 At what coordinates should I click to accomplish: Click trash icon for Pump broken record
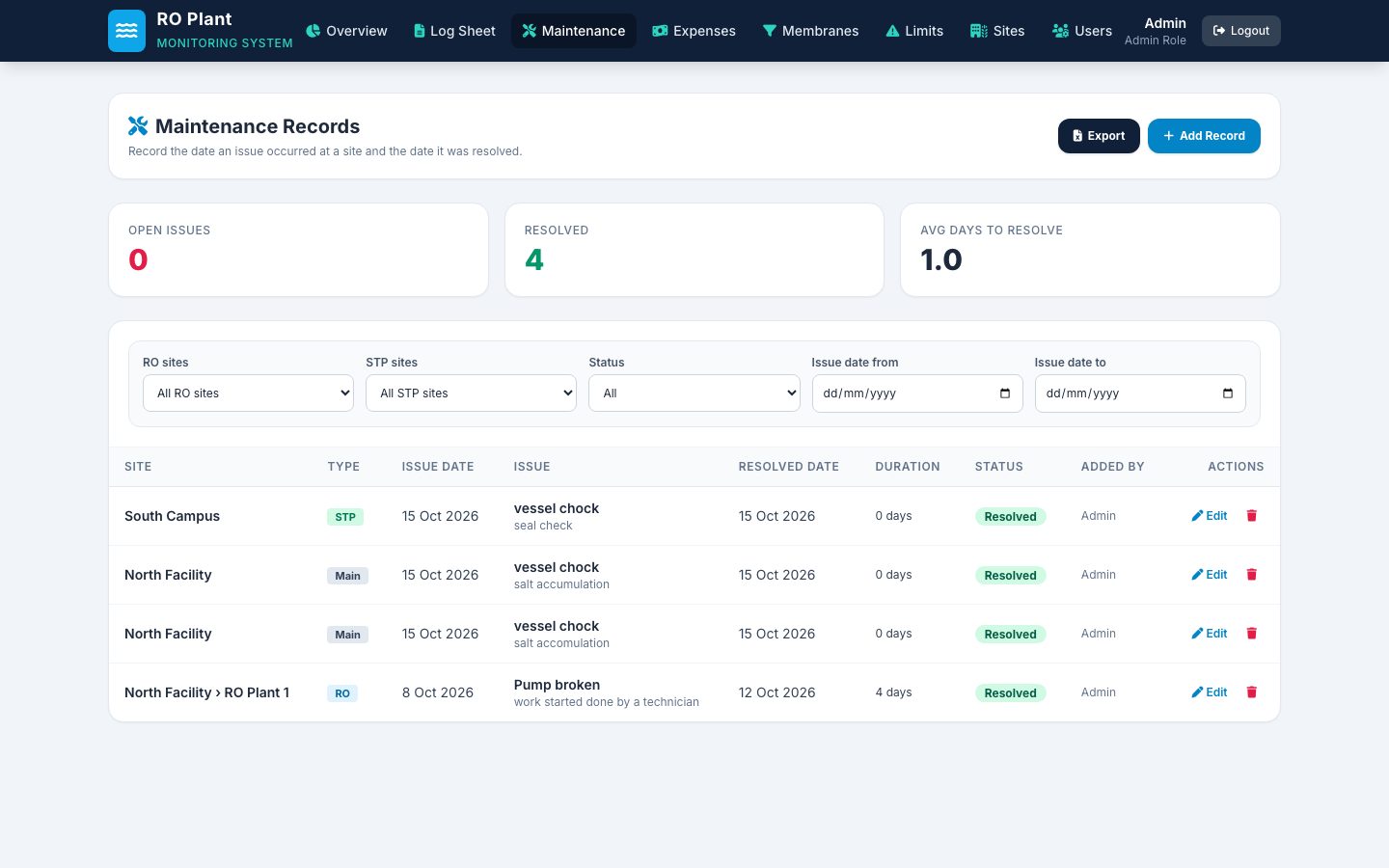pyautogui.click(x=1252, y=692)
